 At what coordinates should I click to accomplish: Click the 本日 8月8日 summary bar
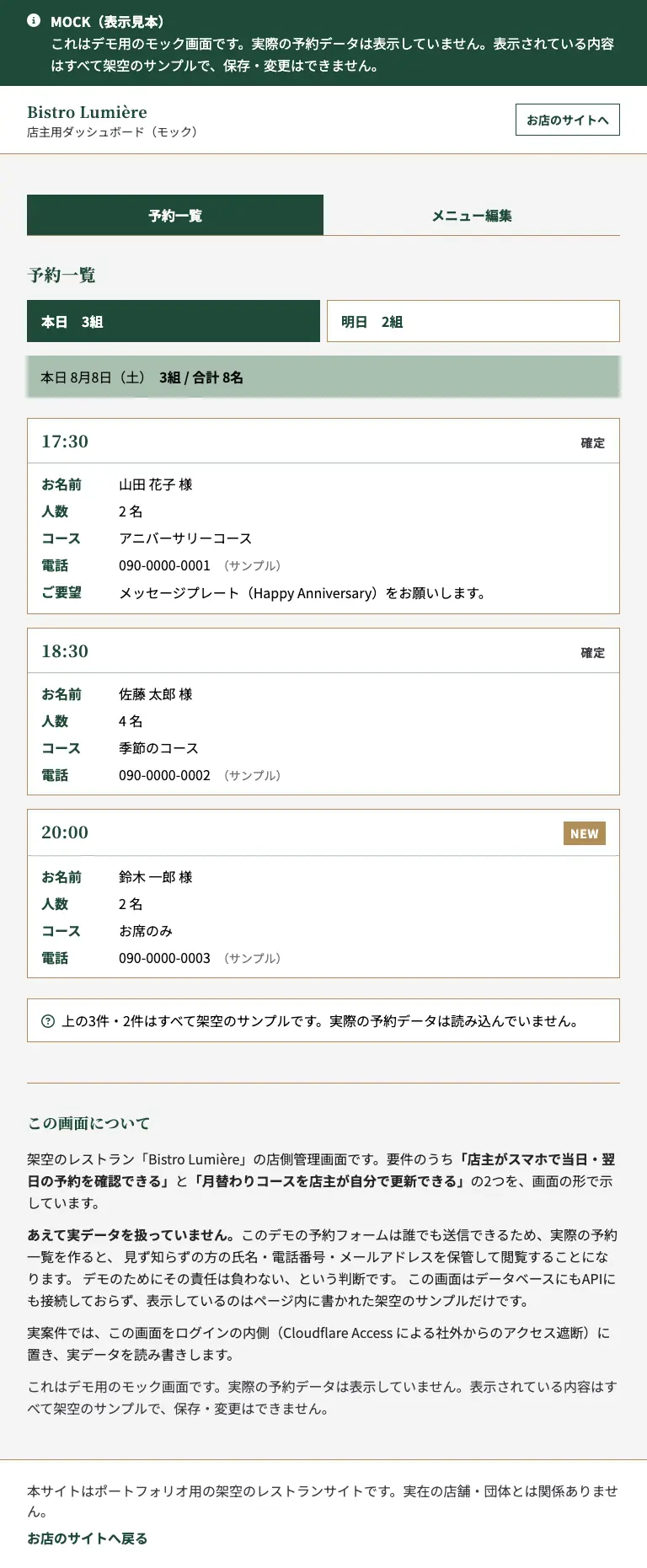tap(323, 377)
